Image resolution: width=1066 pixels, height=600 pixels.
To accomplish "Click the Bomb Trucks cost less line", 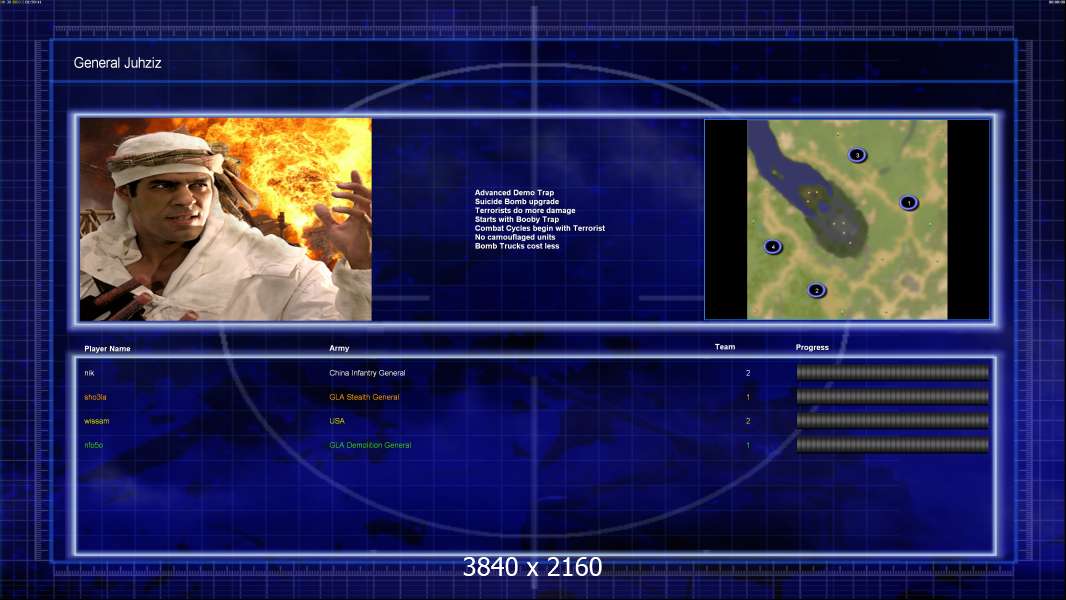I will click(517, 246).
